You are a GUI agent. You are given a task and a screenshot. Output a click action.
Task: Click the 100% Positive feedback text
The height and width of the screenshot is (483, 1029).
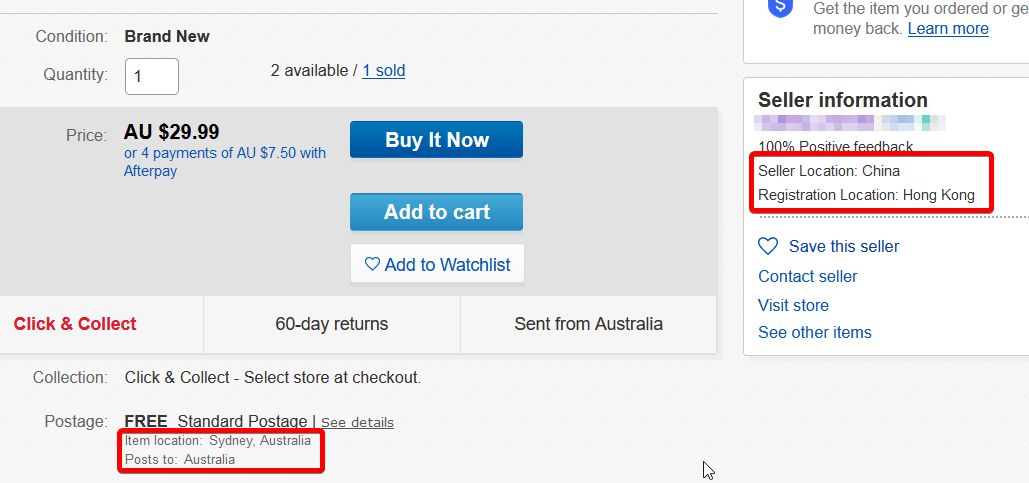click(835, 147)
